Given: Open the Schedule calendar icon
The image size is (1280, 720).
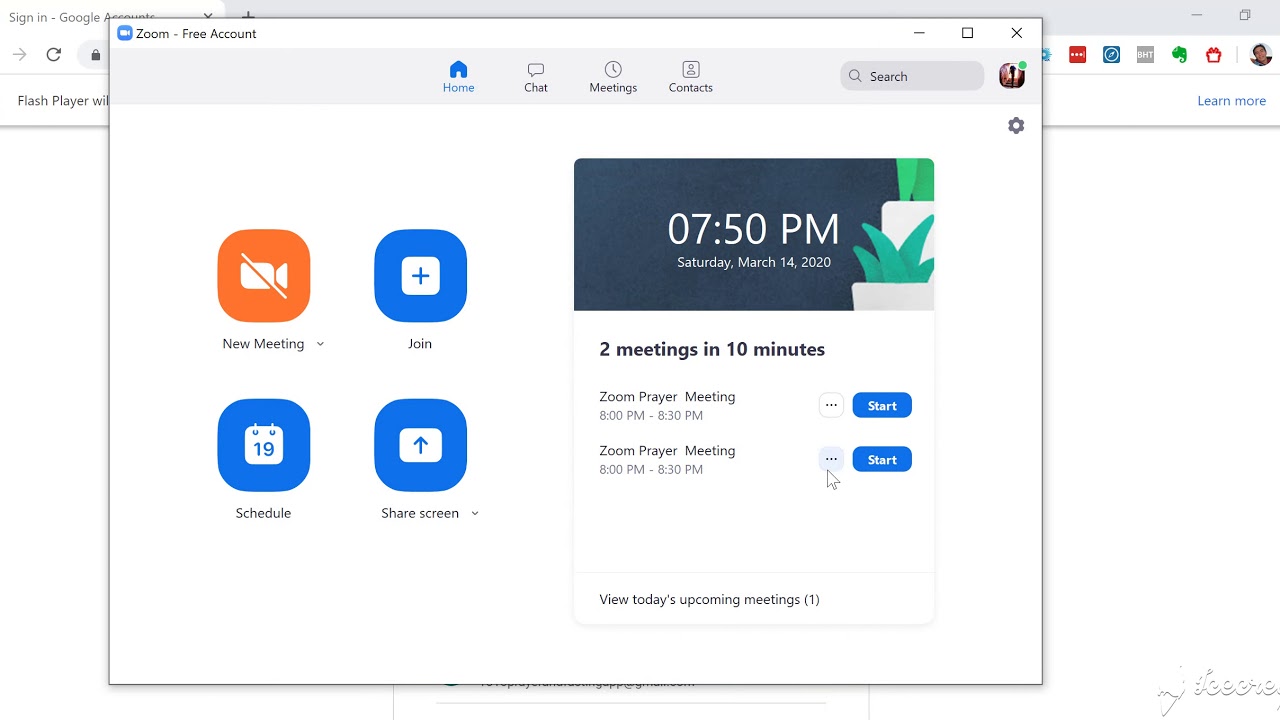Looking at the screenshot, I should 264,445.
